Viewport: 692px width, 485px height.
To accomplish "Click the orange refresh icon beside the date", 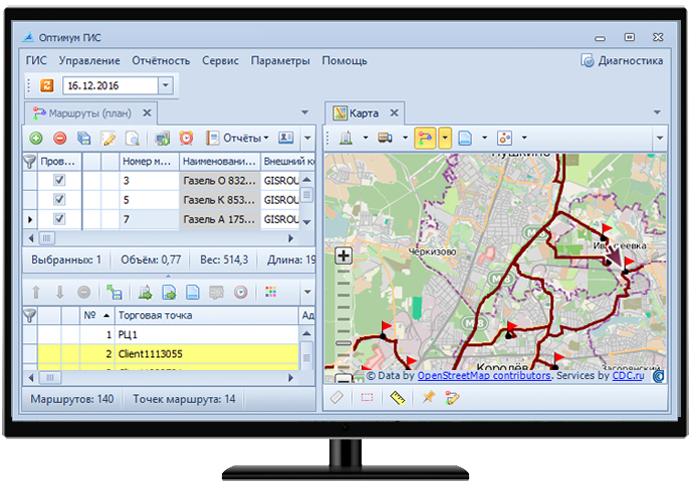I will click(x=47, y=85).
